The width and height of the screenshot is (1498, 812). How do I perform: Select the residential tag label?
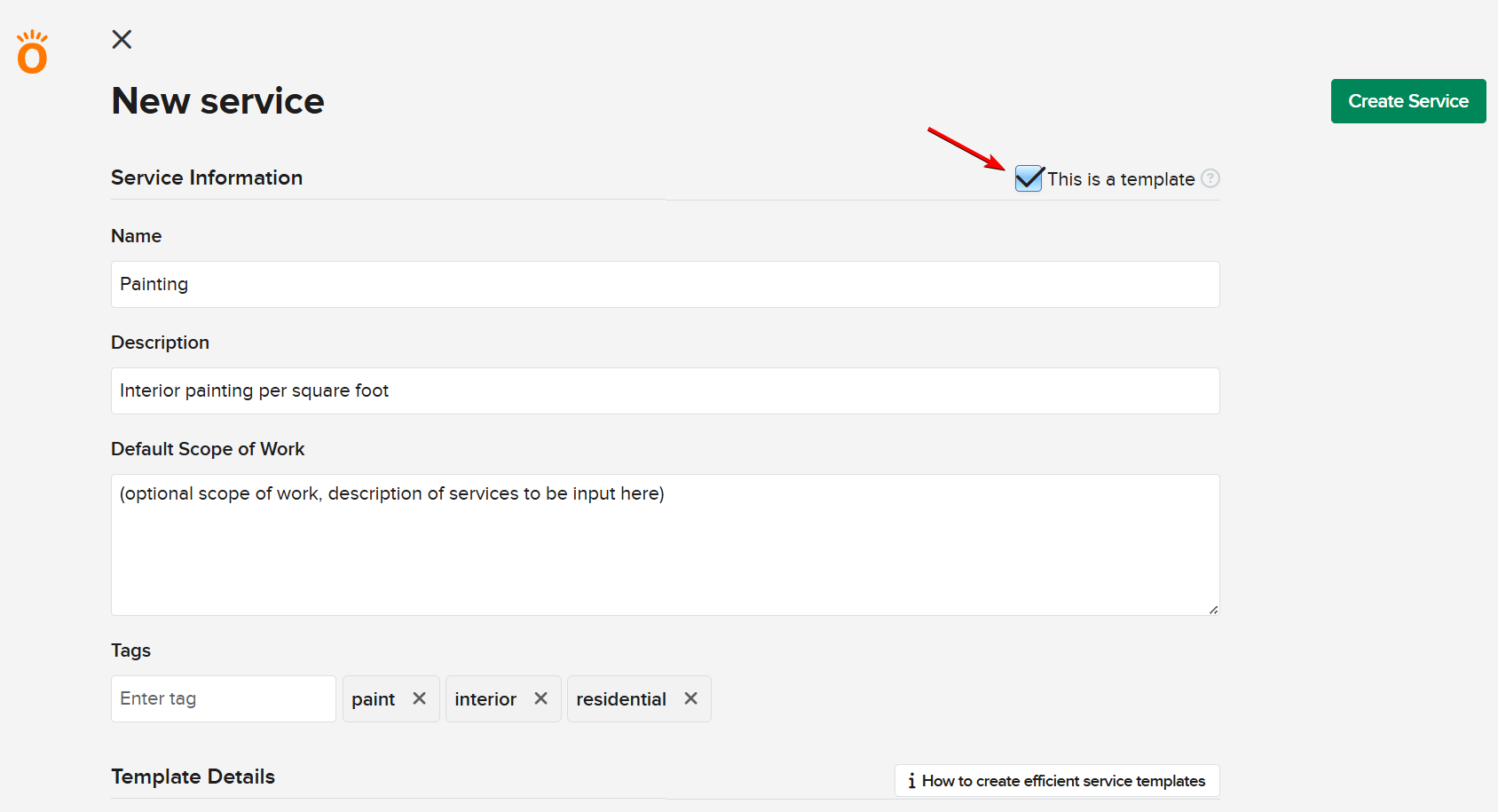[620, 699]
